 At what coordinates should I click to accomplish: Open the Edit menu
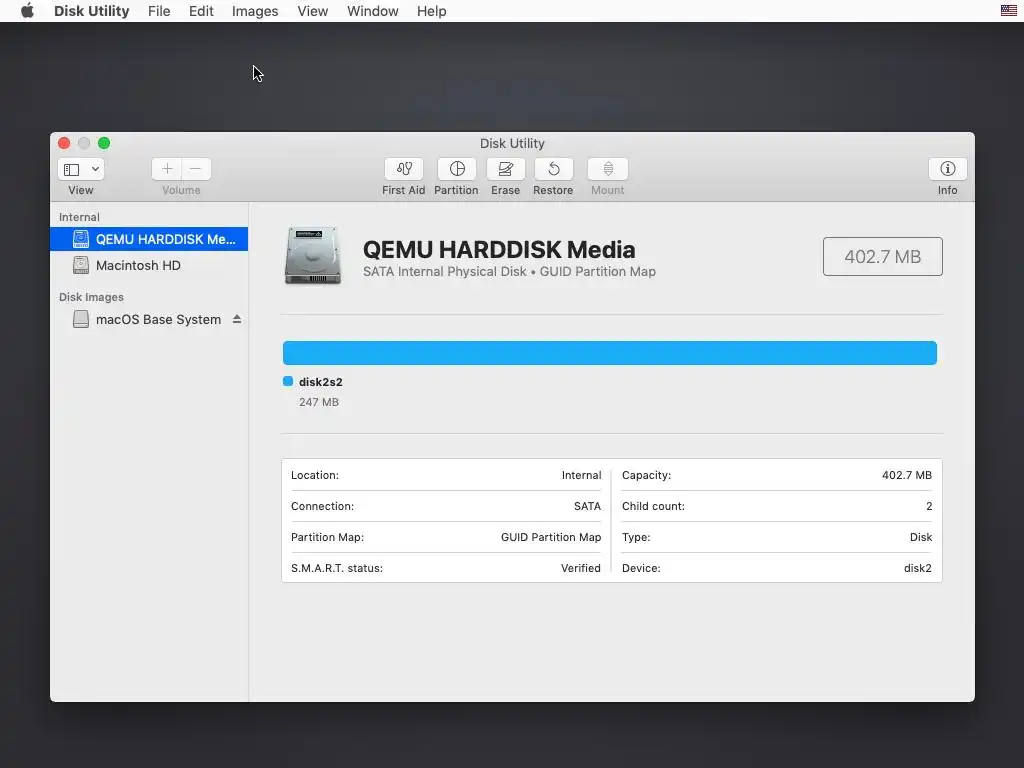[x=201, y=11]
